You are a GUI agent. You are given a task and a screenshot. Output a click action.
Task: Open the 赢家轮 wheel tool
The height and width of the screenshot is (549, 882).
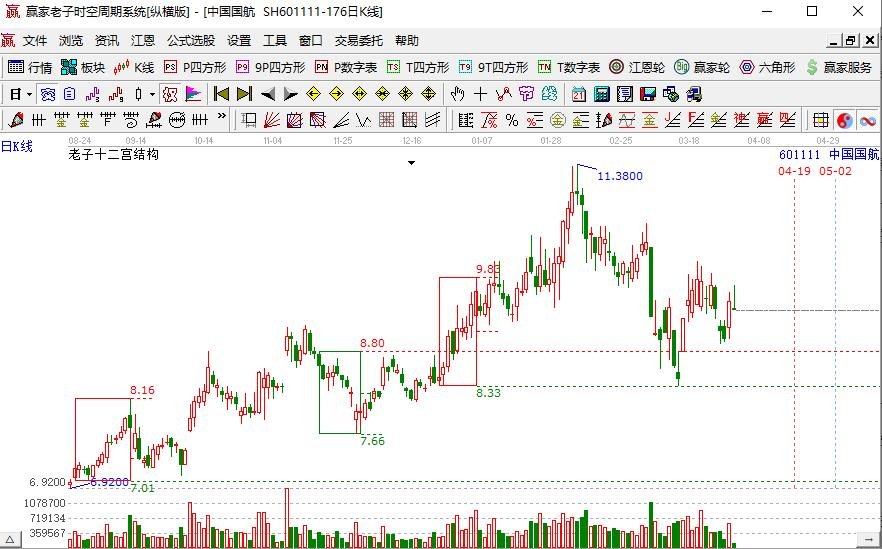tap(702, 68)
